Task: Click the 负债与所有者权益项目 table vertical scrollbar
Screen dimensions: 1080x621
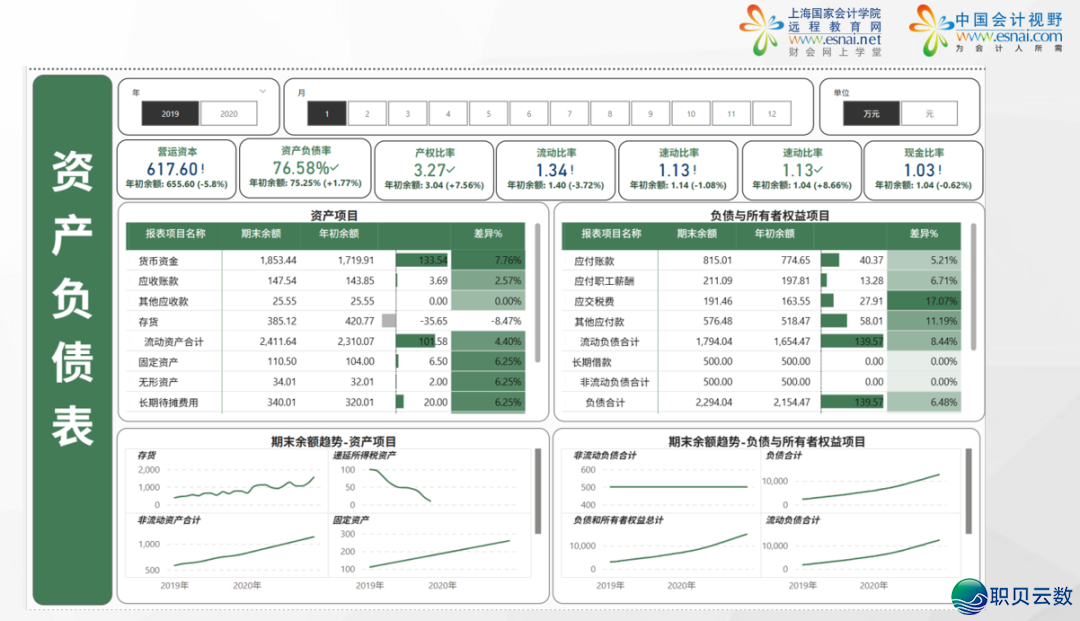Action: pyautogui.click(x=972, y=260)
